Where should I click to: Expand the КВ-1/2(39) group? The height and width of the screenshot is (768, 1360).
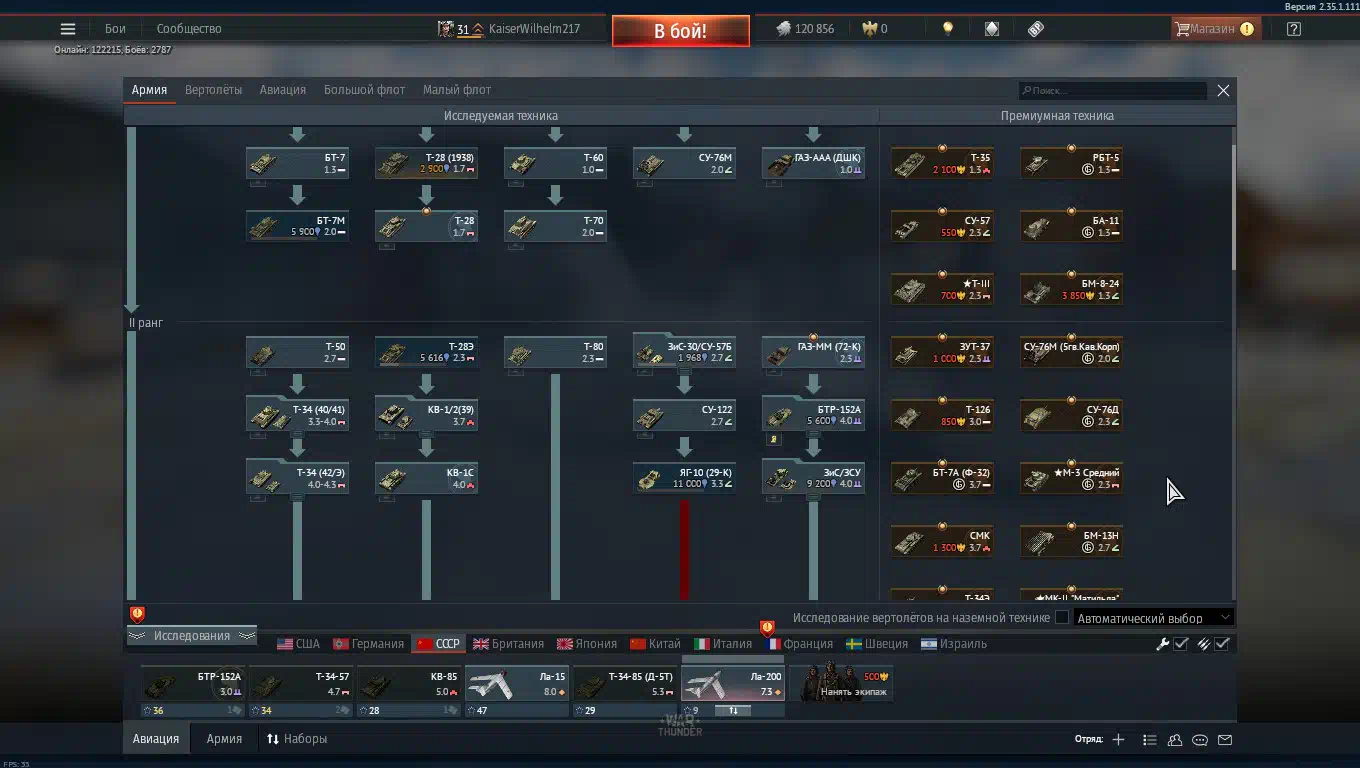(x=426, y=415)
